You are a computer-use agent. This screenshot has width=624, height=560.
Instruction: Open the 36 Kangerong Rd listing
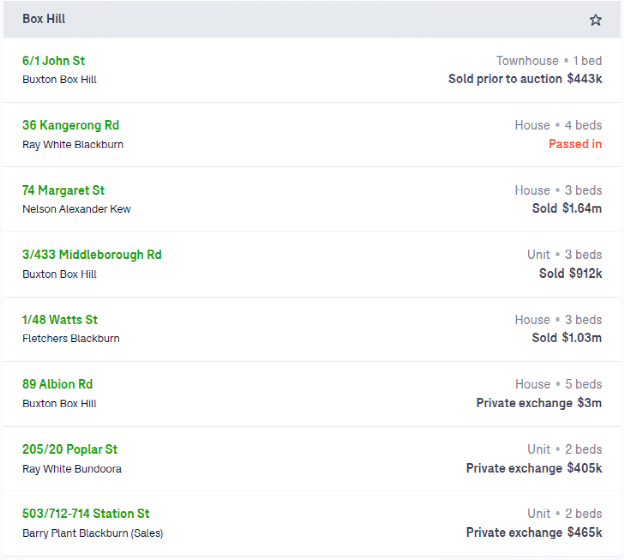pos(70,126)
